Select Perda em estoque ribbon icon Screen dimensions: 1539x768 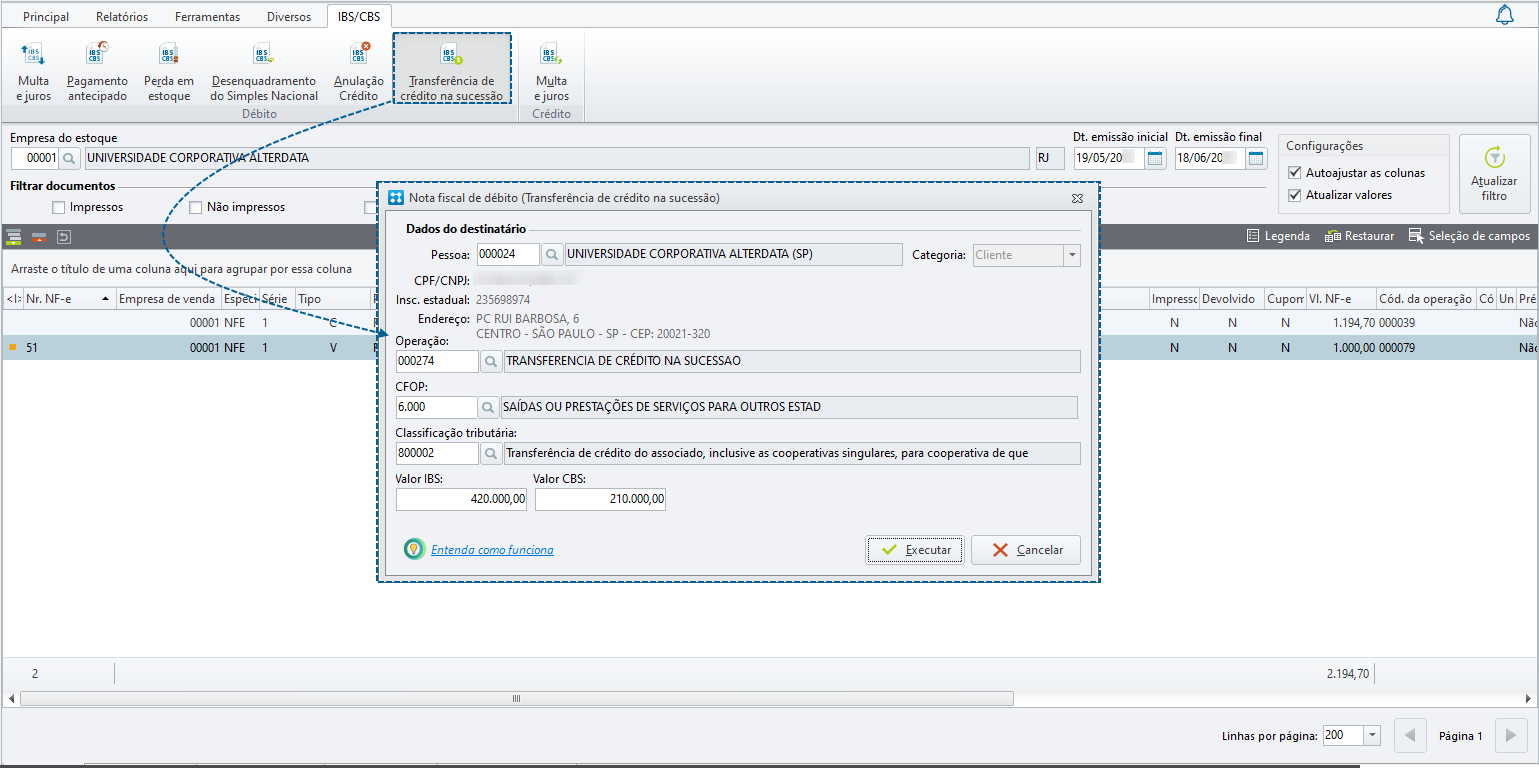click(168, 71)
